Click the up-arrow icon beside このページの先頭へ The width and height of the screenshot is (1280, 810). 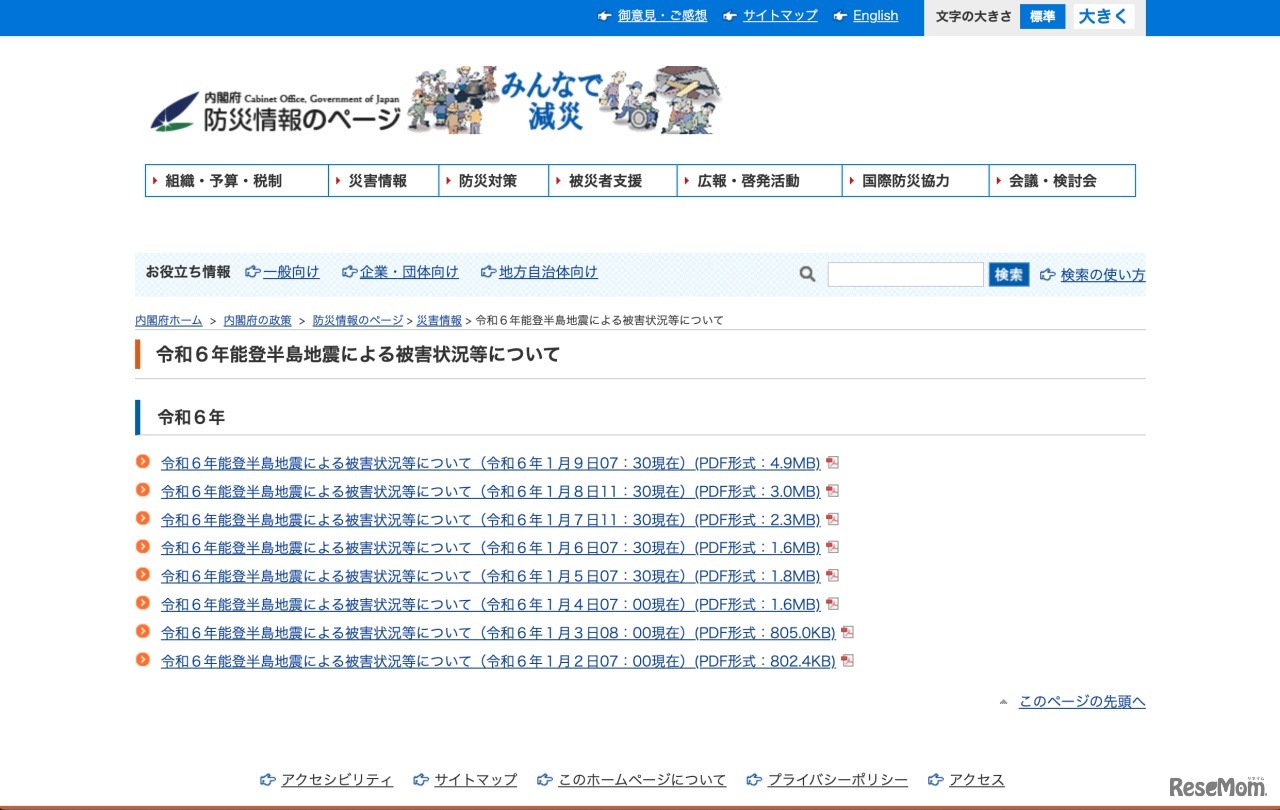[x=1004, y=702]
